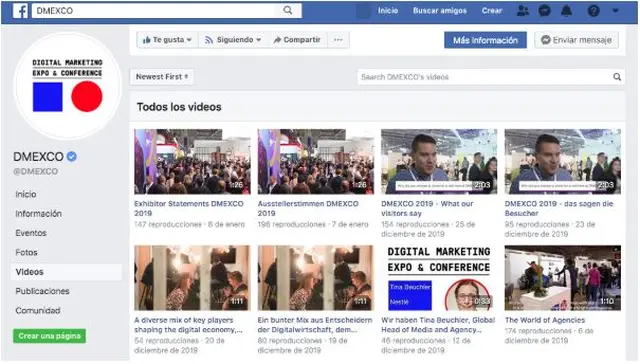
Task: Go to Inicio in the top bar
Action: pos(388,11)
